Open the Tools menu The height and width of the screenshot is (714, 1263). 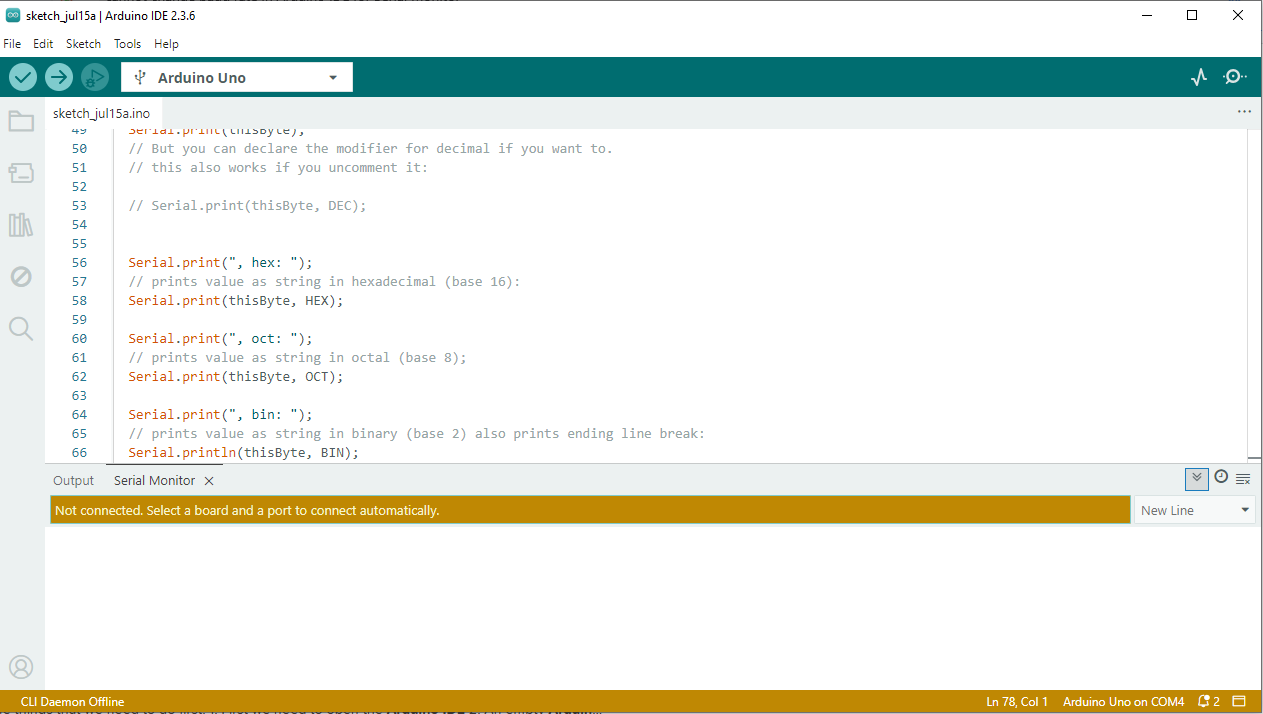pos(127,43)
